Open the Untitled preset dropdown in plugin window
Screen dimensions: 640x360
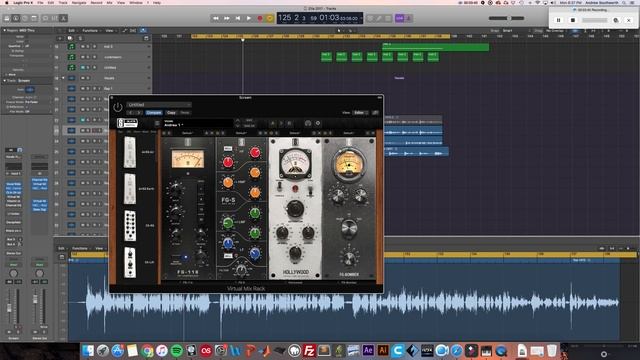pos(159,105)
